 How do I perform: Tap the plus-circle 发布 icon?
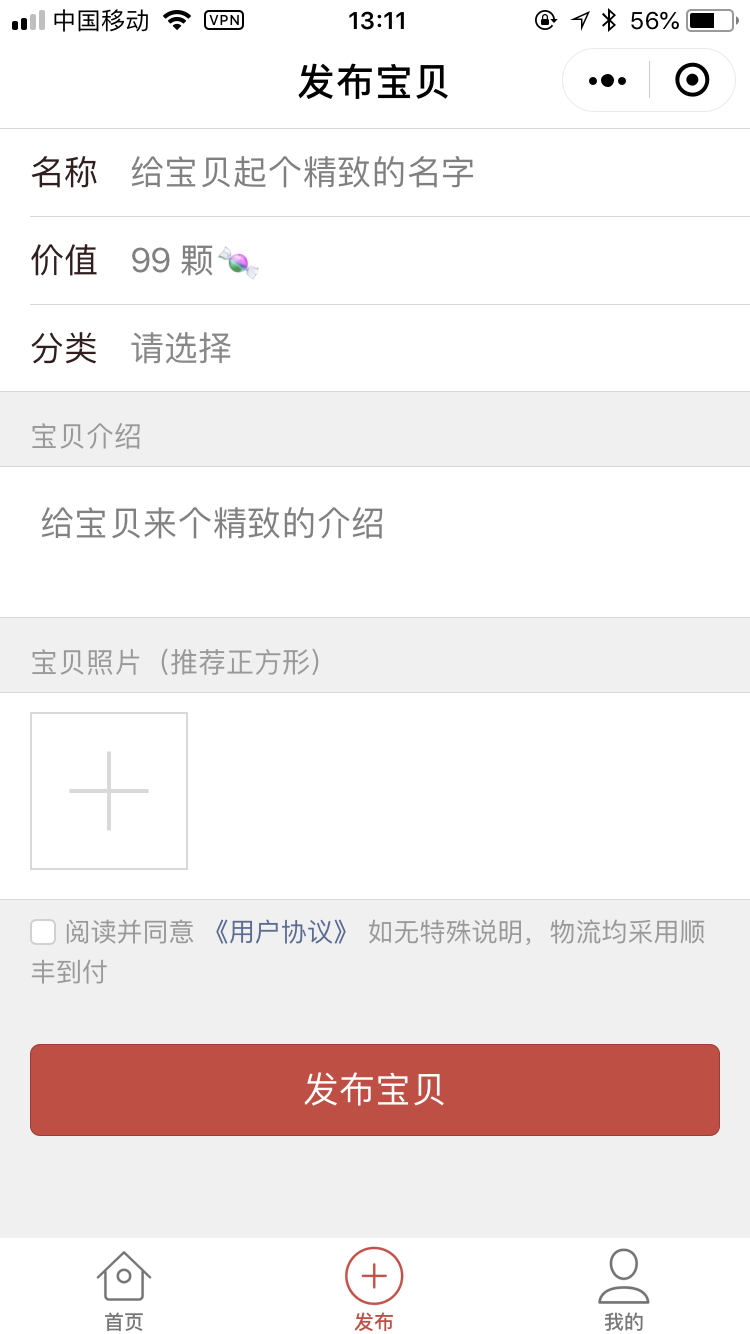pos(374,1276)
